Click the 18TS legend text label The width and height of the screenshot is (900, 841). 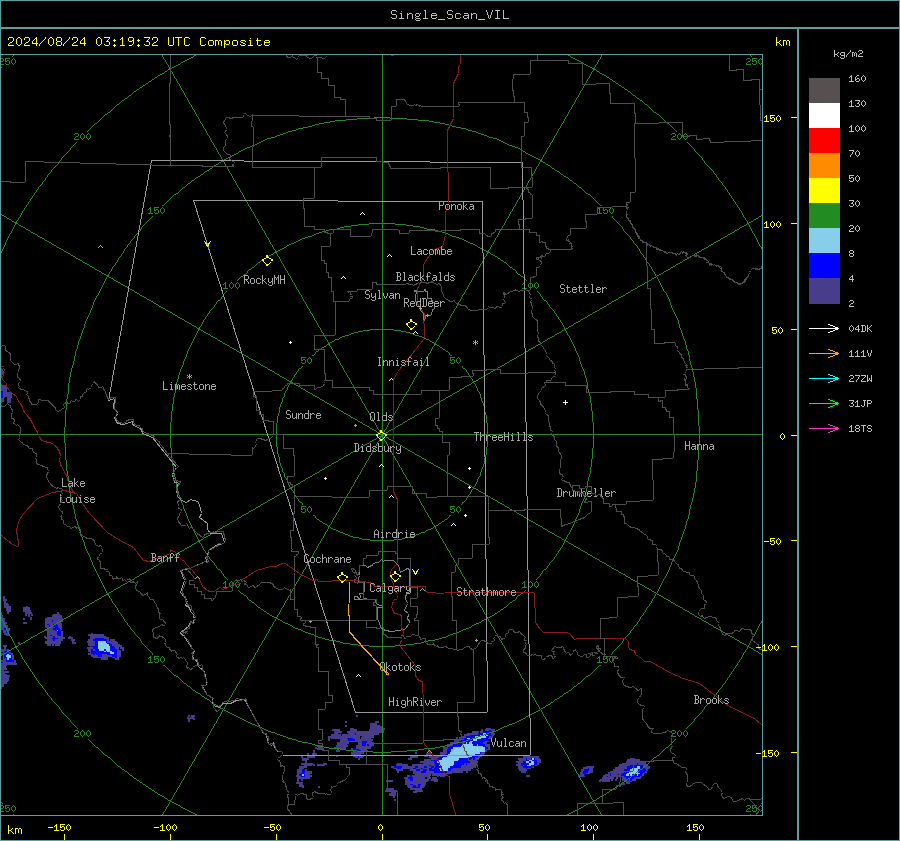click(860, 429)
